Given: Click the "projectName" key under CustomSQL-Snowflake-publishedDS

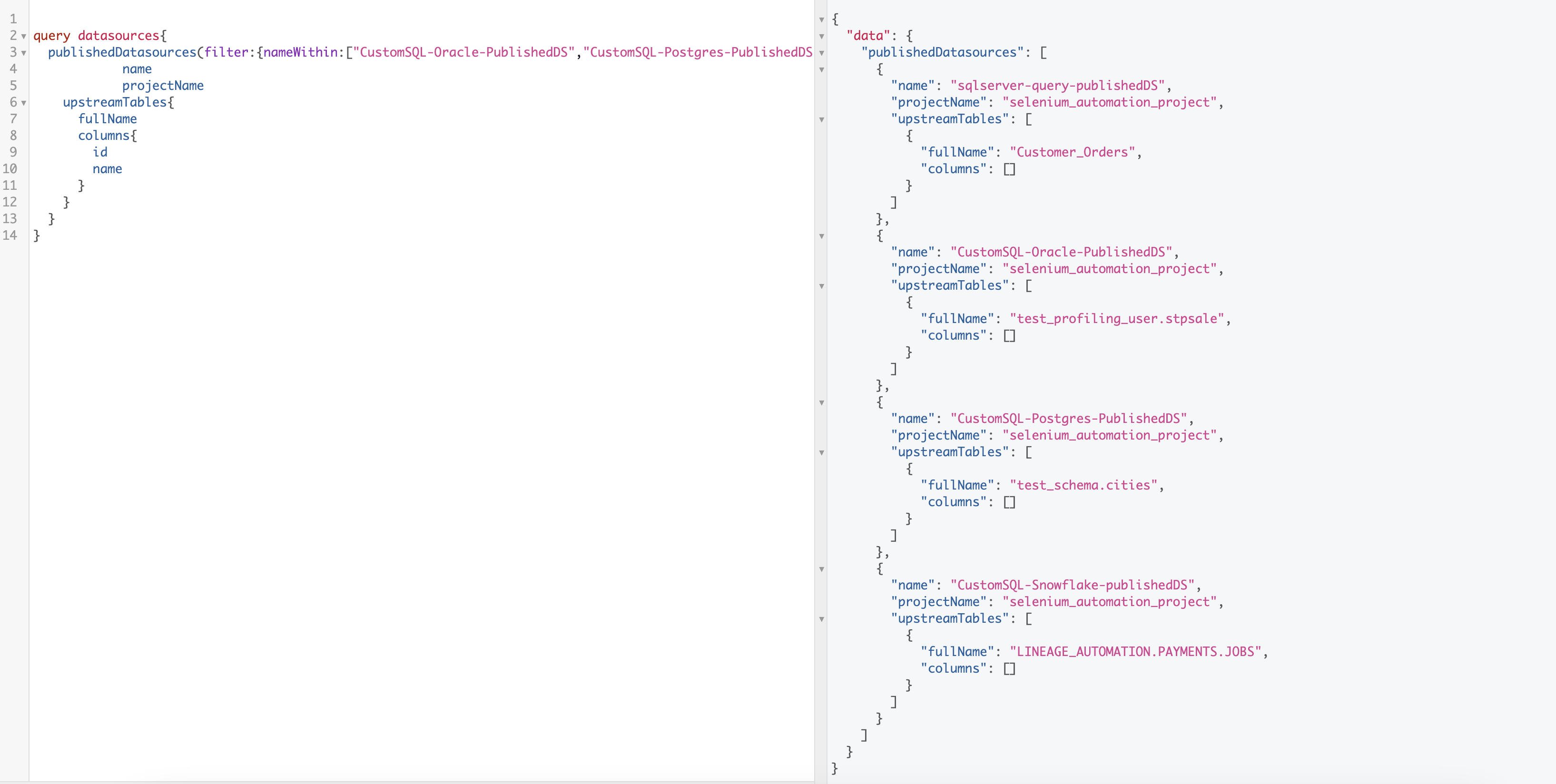Looking at the screenshot, I should pyautogui.click(x=939, y=602).
